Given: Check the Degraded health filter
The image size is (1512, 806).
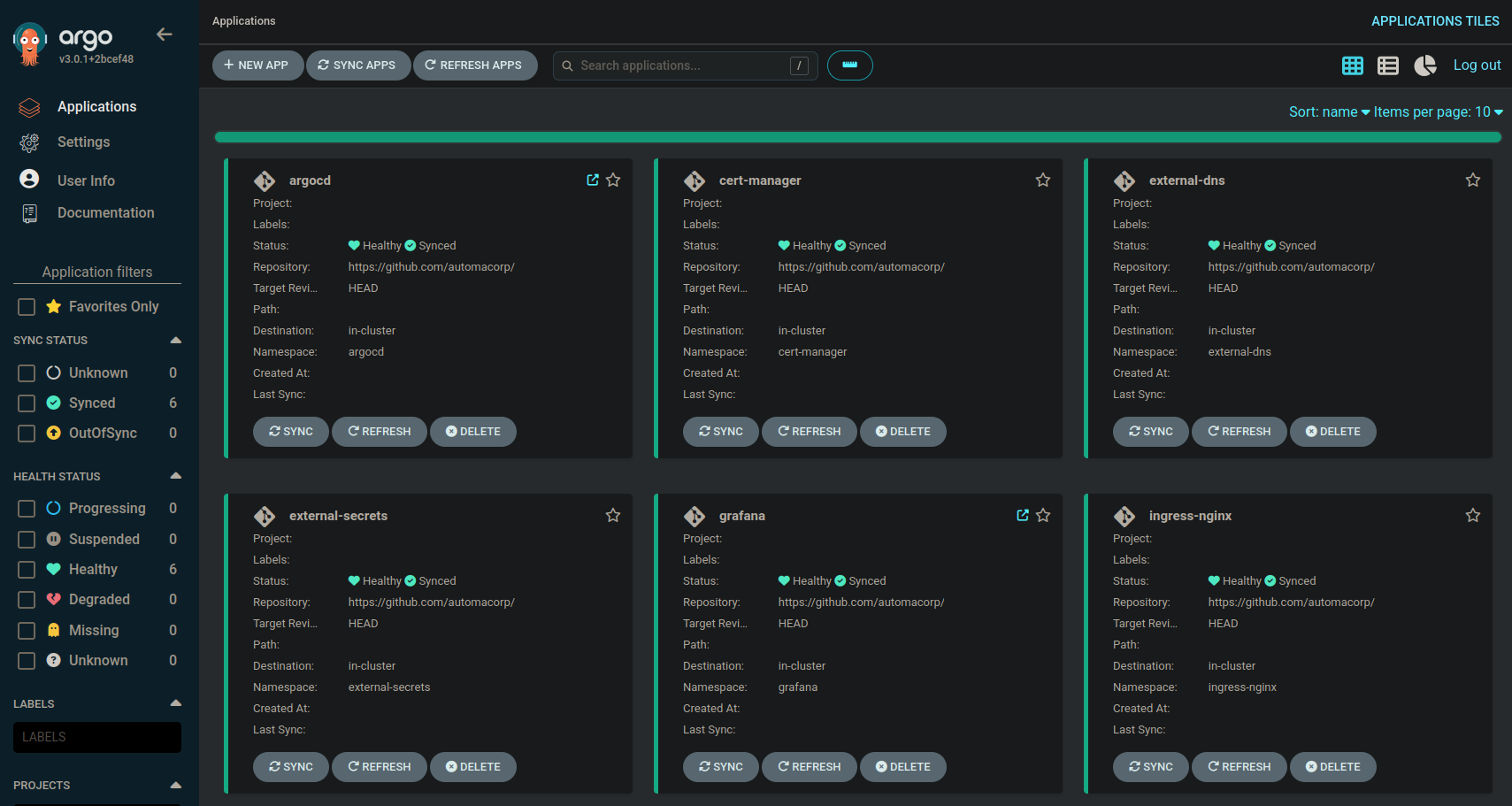Looking at the screenshot, I should tap(27, 600).
